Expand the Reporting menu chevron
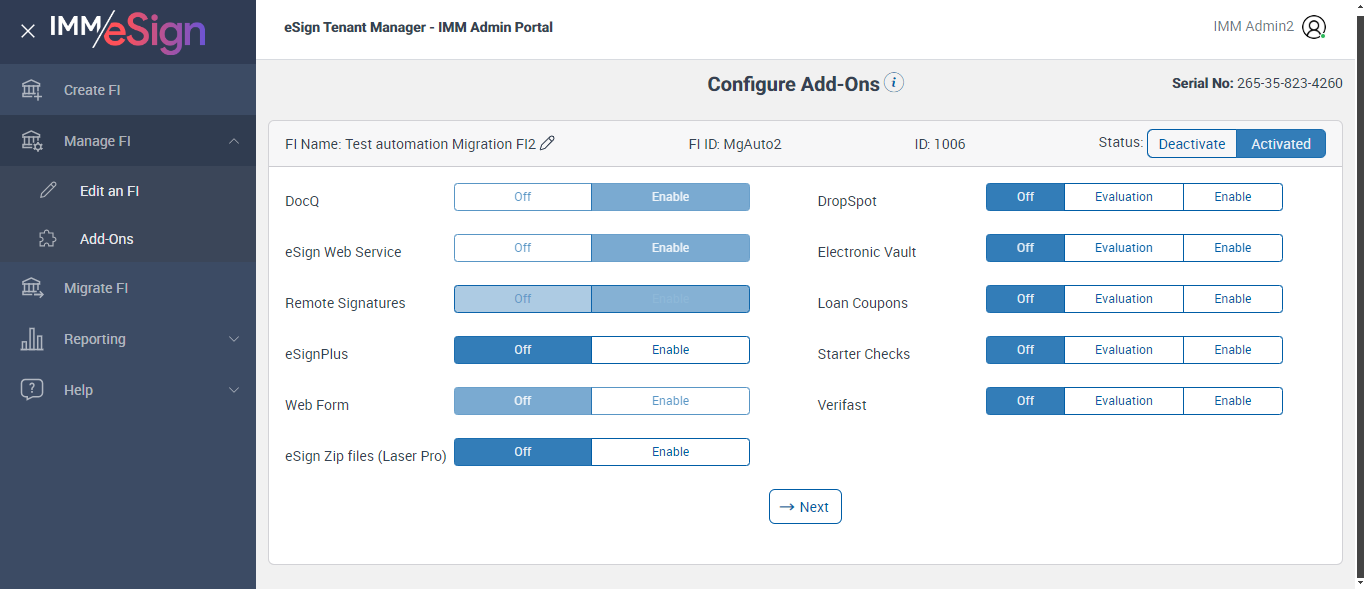This screenshot has width=1366, height=589. click(234, 339)
